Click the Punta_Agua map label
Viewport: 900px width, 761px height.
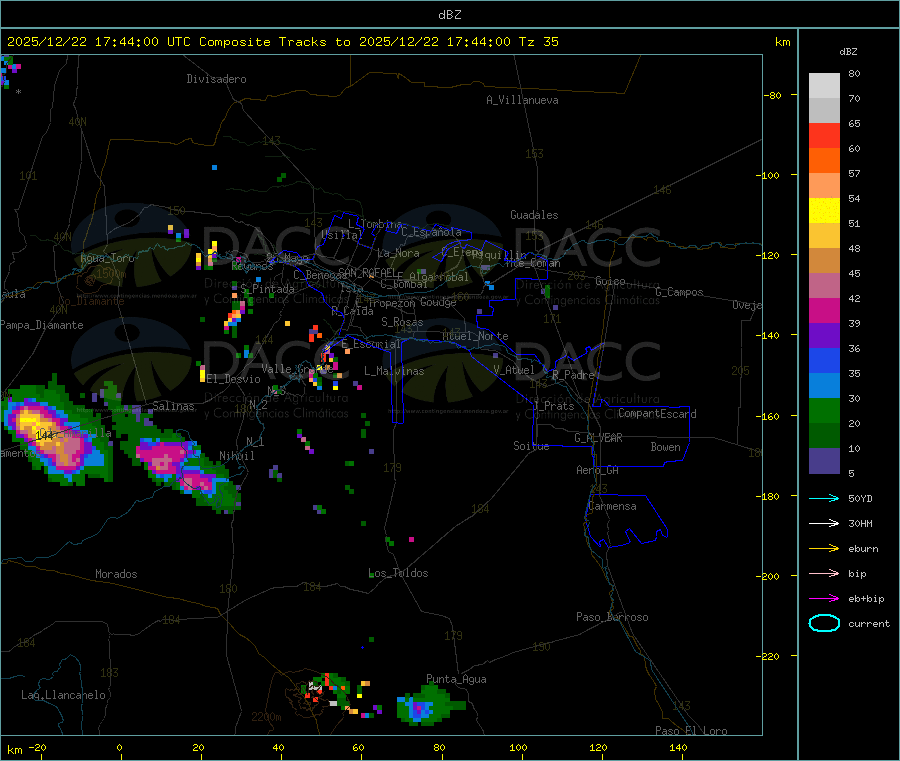(456, 679)
